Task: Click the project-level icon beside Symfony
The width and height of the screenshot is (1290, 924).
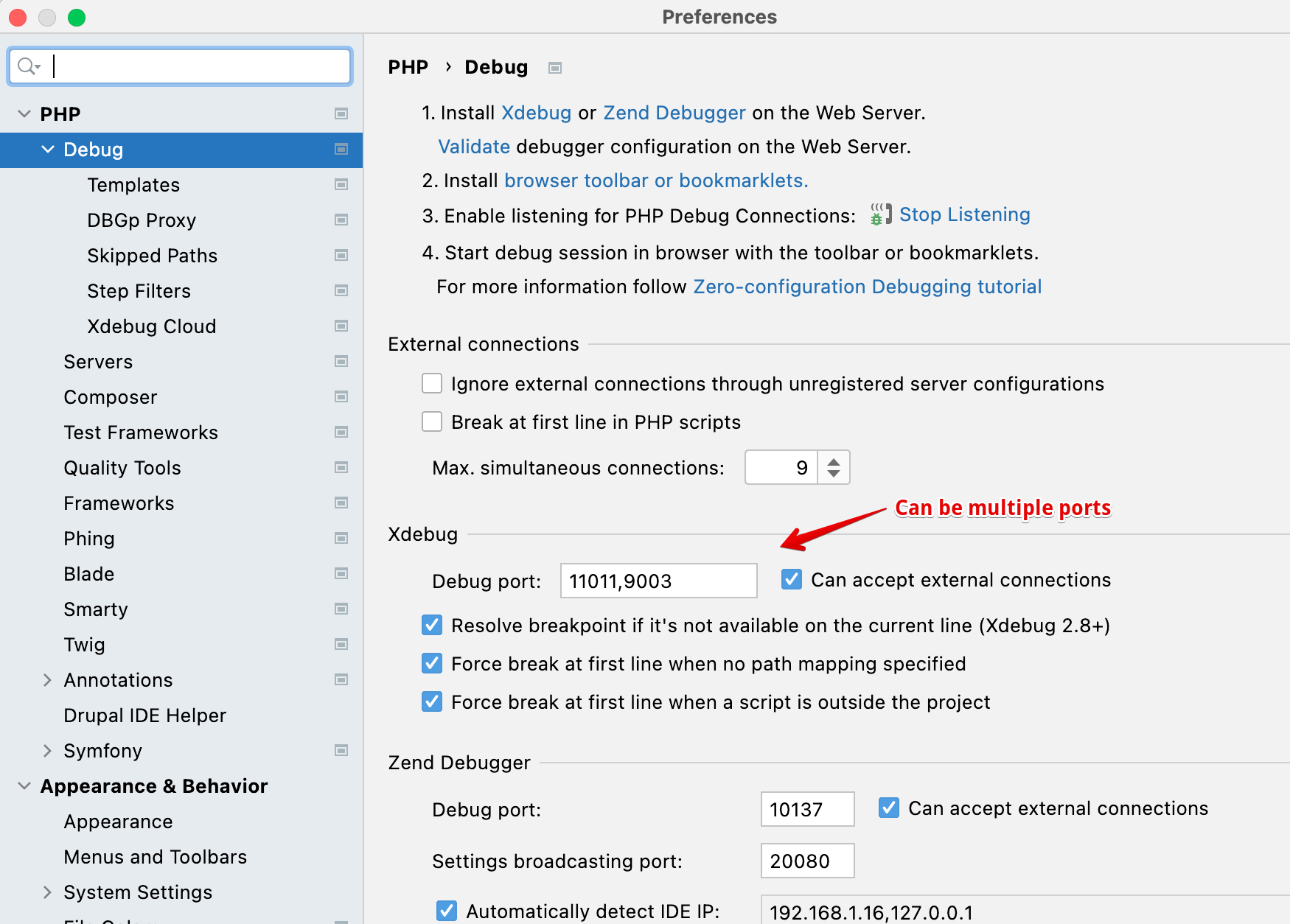Action: [341, 750]
